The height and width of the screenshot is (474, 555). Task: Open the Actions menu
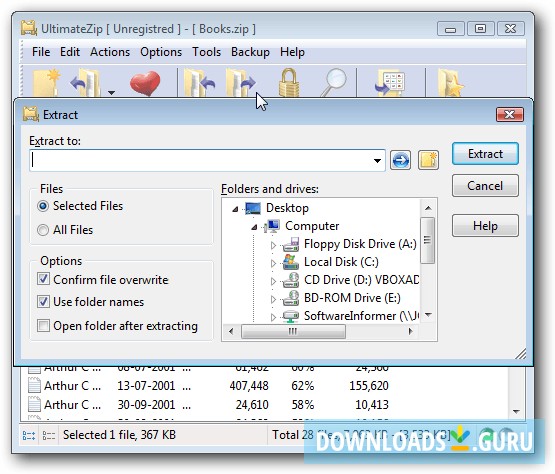(110, 52)
